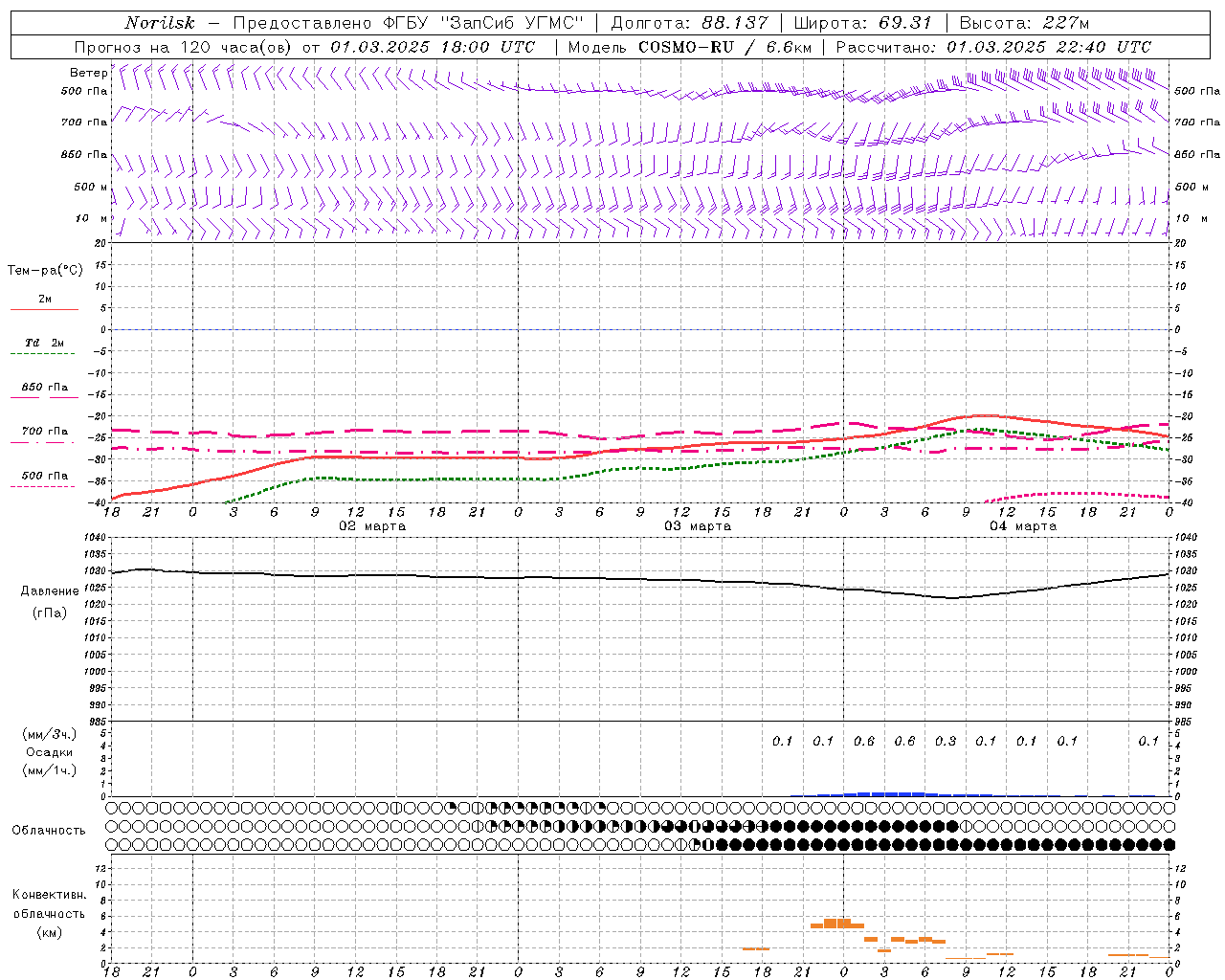Select the 'Долгота: 88.137' header value

click(689, 23)
